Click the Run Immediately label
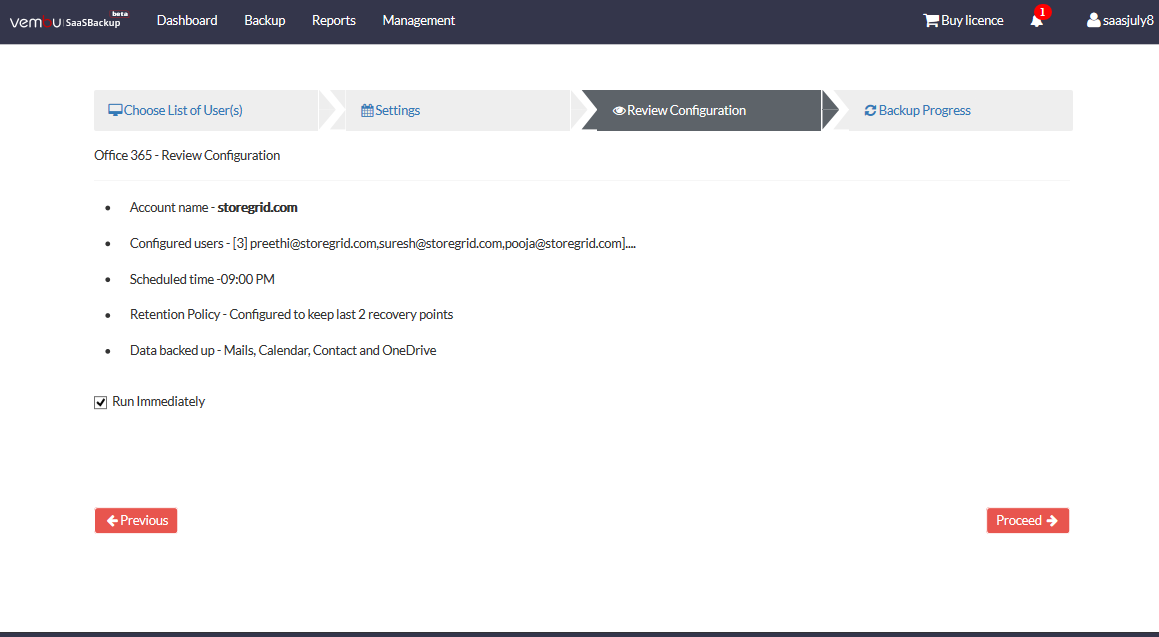 pos(158,401)
